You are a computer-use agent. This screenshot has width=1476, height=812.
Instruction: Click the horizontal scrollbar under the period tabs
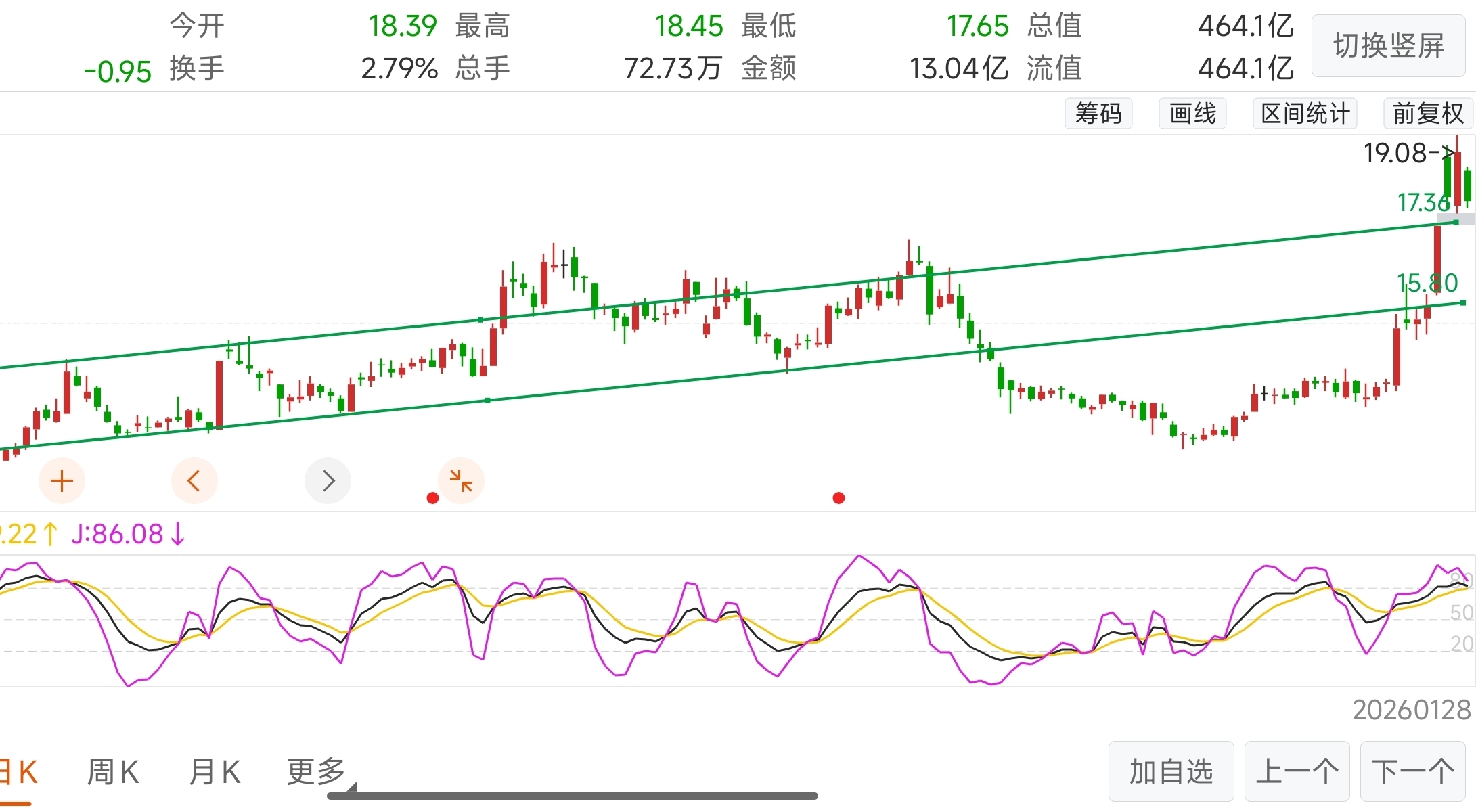coord(572,796)
